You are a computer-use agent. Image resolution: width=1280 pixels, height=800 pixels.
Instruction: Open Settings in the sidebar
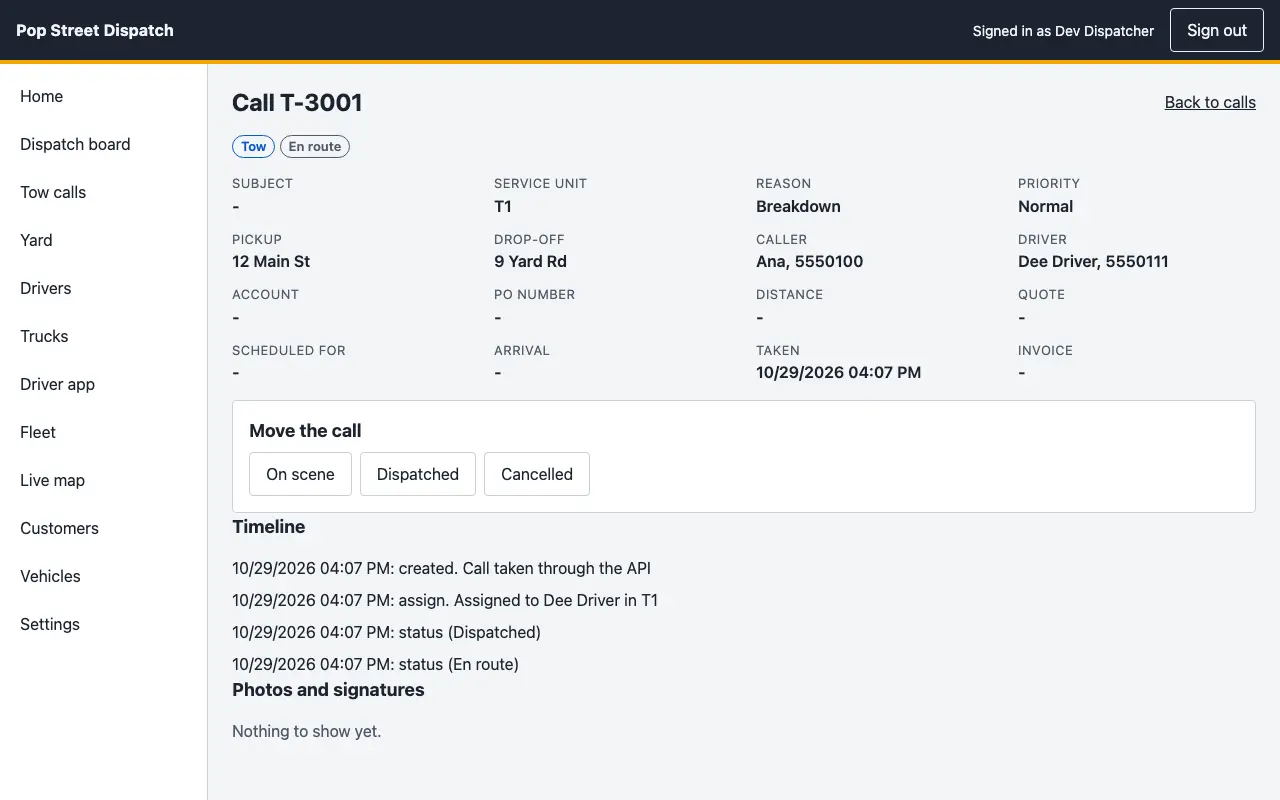(50, 624)
